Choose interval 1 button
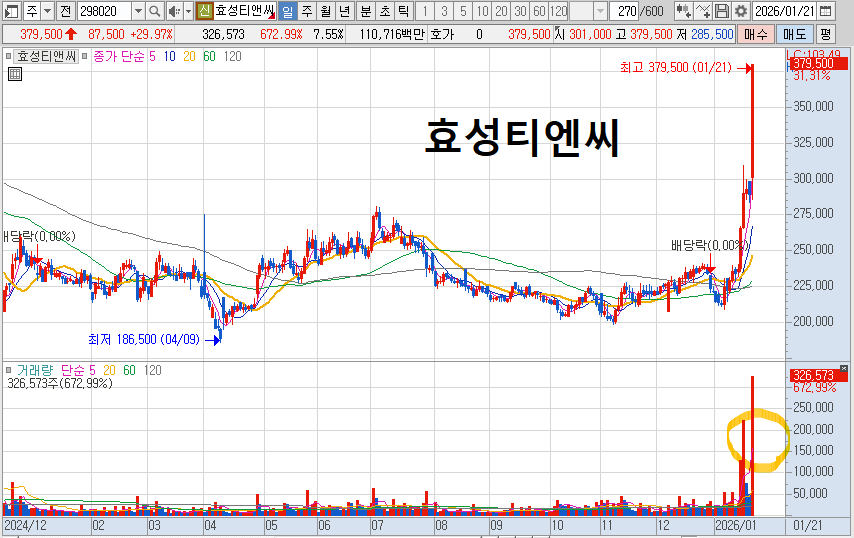Screen dimensions: 854x538 point(425,11)
